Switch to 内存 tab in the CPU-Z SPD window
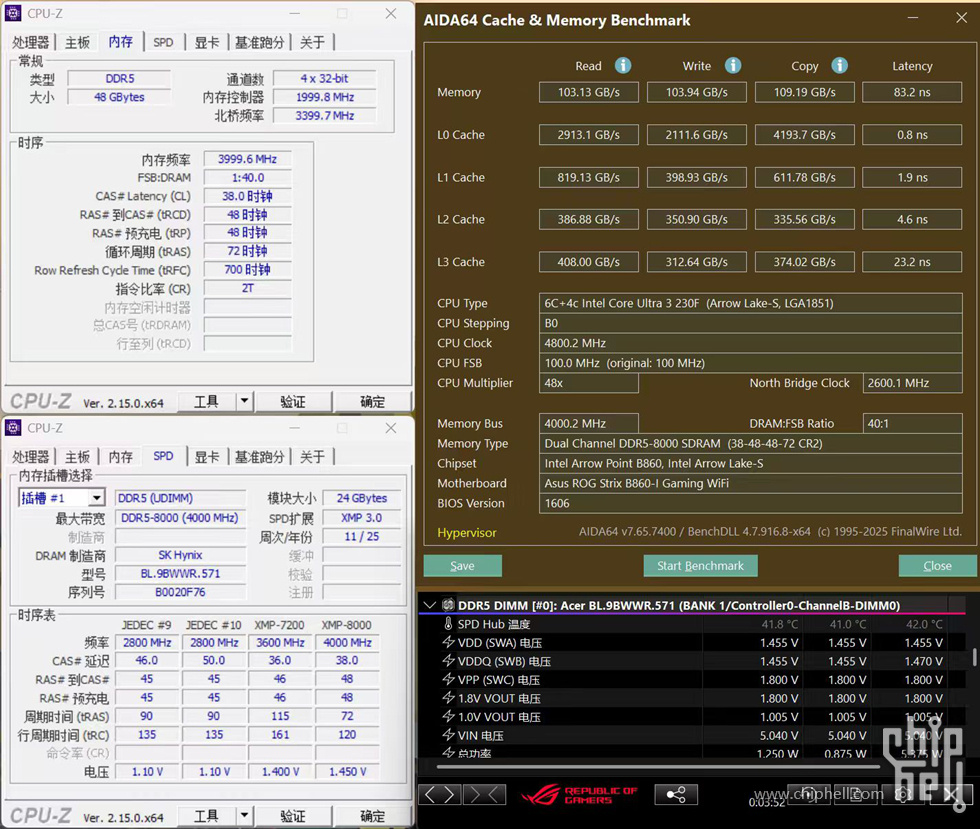This screenshot has width=980, height=829. [x=121, y=457]
